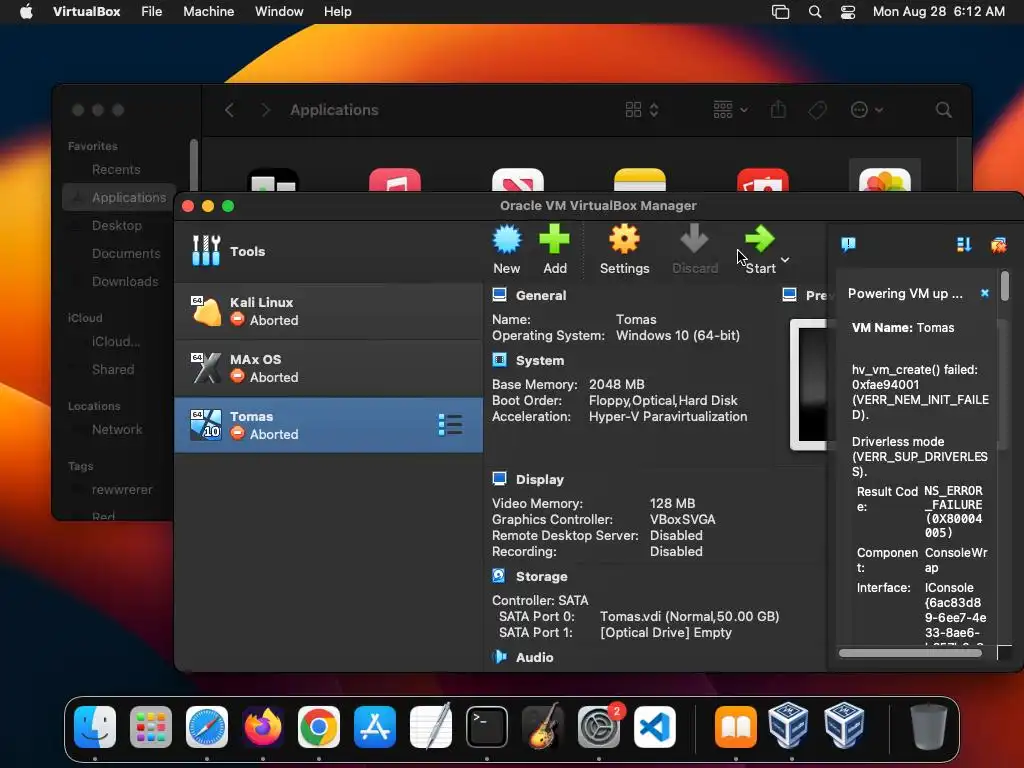This screenshot has width=1024, height=768.
Task: Click the Finder search icon
Action: tap(943, 110)
